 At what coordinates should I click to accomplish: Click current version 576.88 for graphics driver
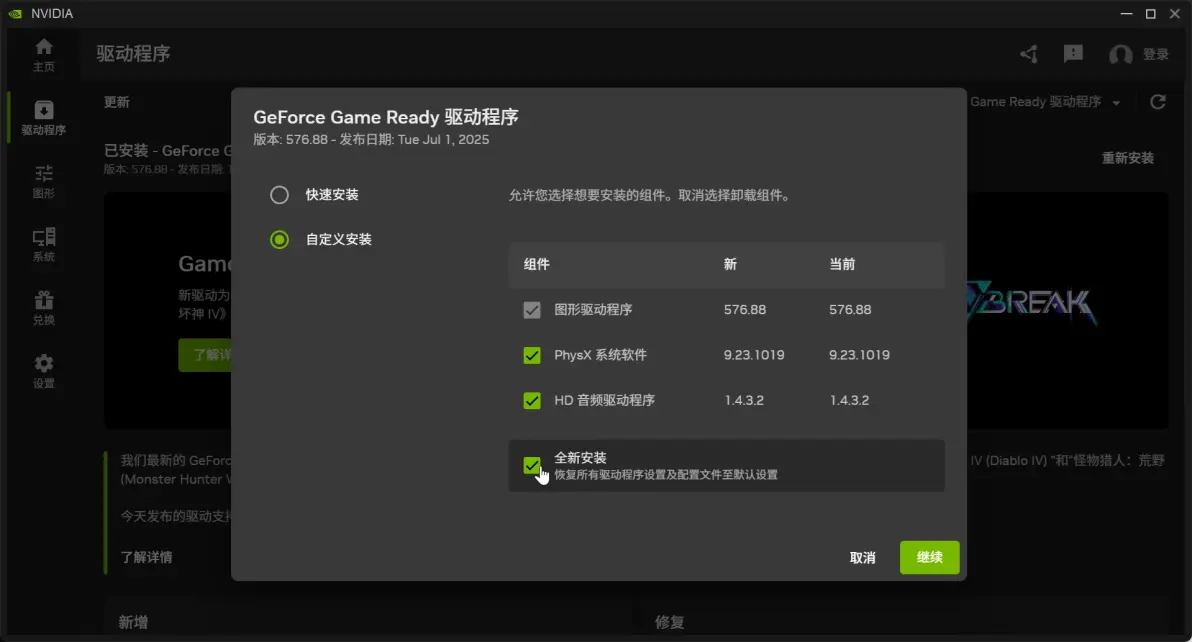[850, 310]
